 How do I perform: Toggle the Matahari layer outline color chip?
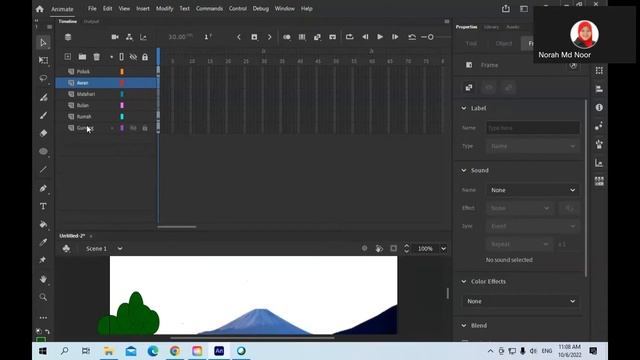coord(122,94)
